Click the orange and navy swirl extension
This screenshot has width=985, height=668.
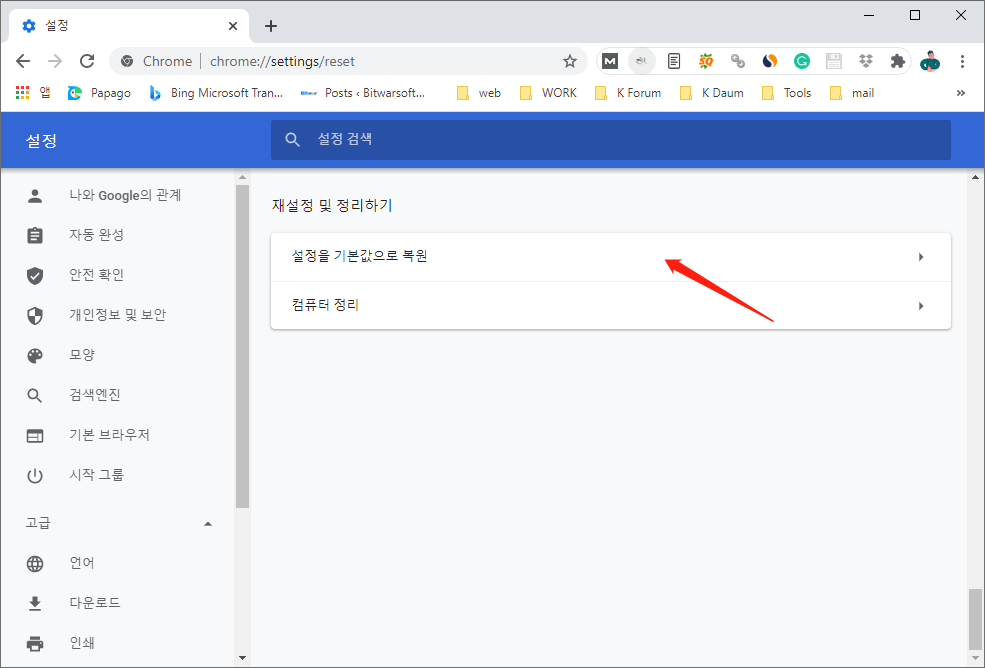click(770, 61)
